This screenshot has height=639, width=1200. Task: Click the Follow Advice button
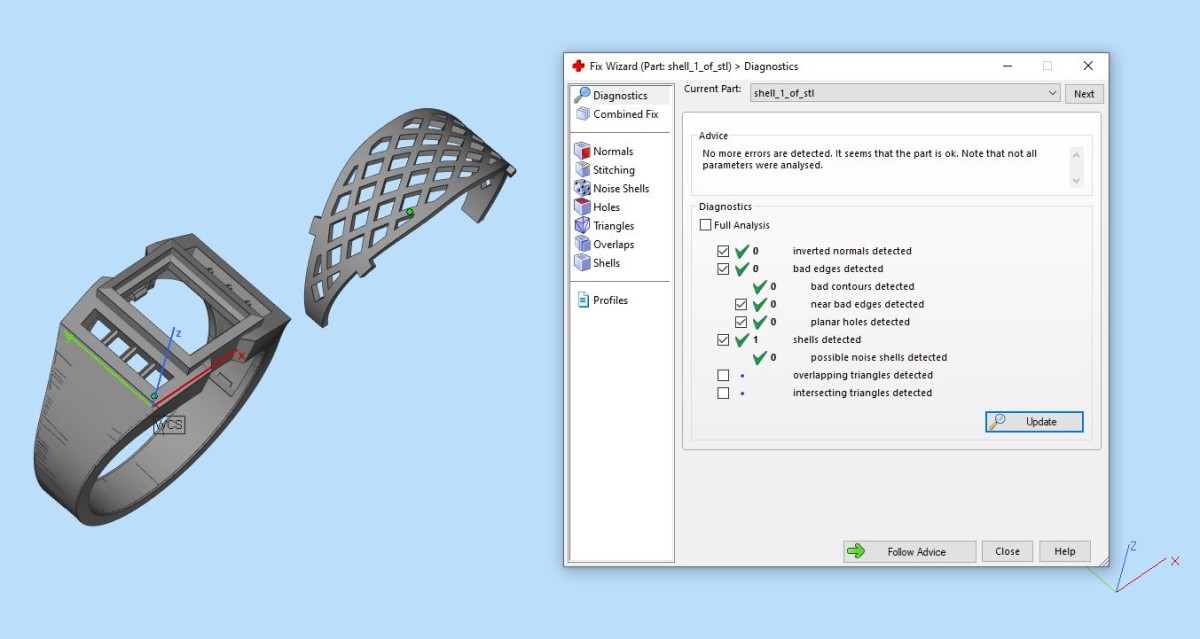coord(909,551)
